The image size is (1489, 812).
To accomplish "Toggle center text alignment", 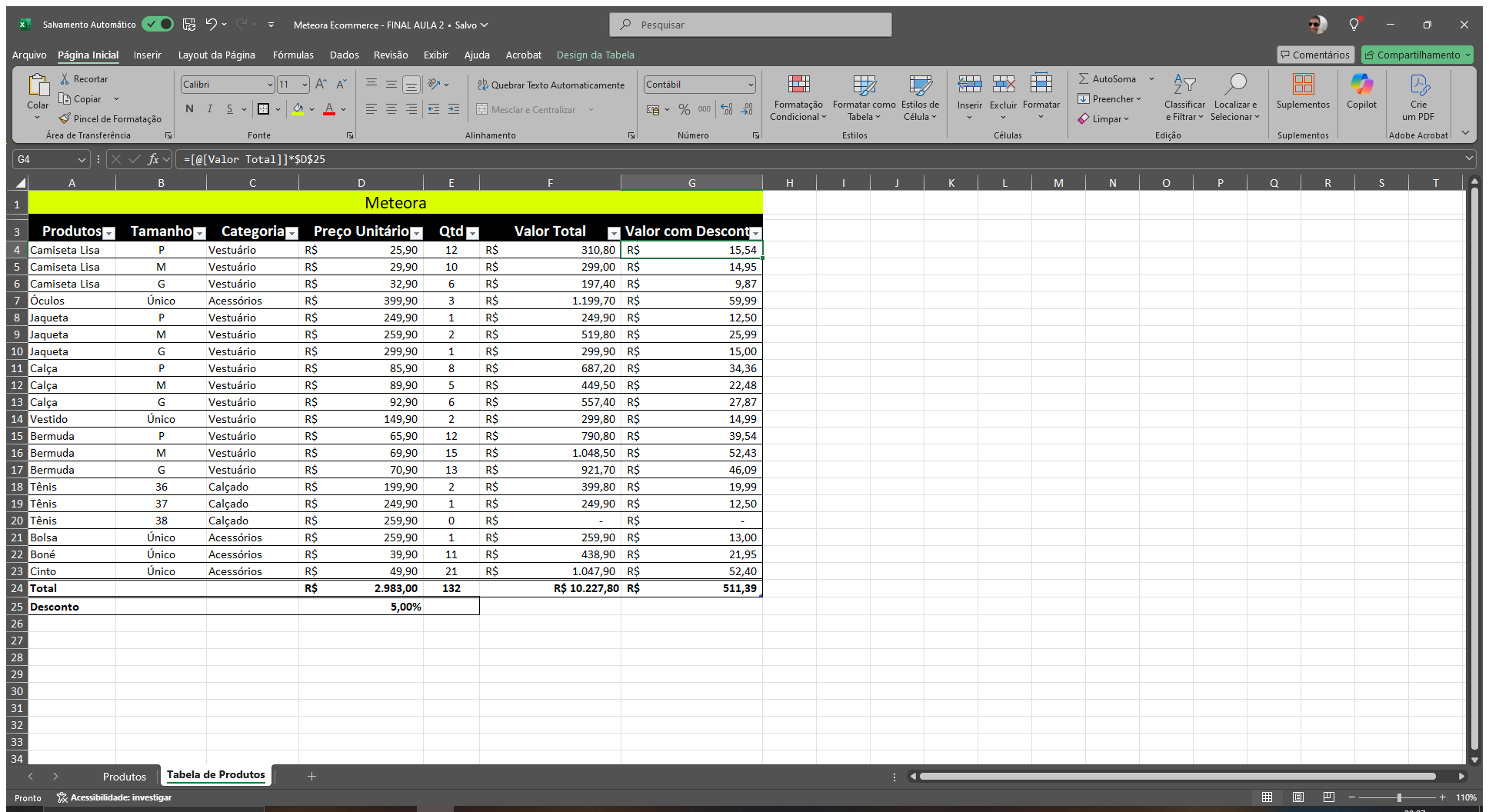I will 391,109.
